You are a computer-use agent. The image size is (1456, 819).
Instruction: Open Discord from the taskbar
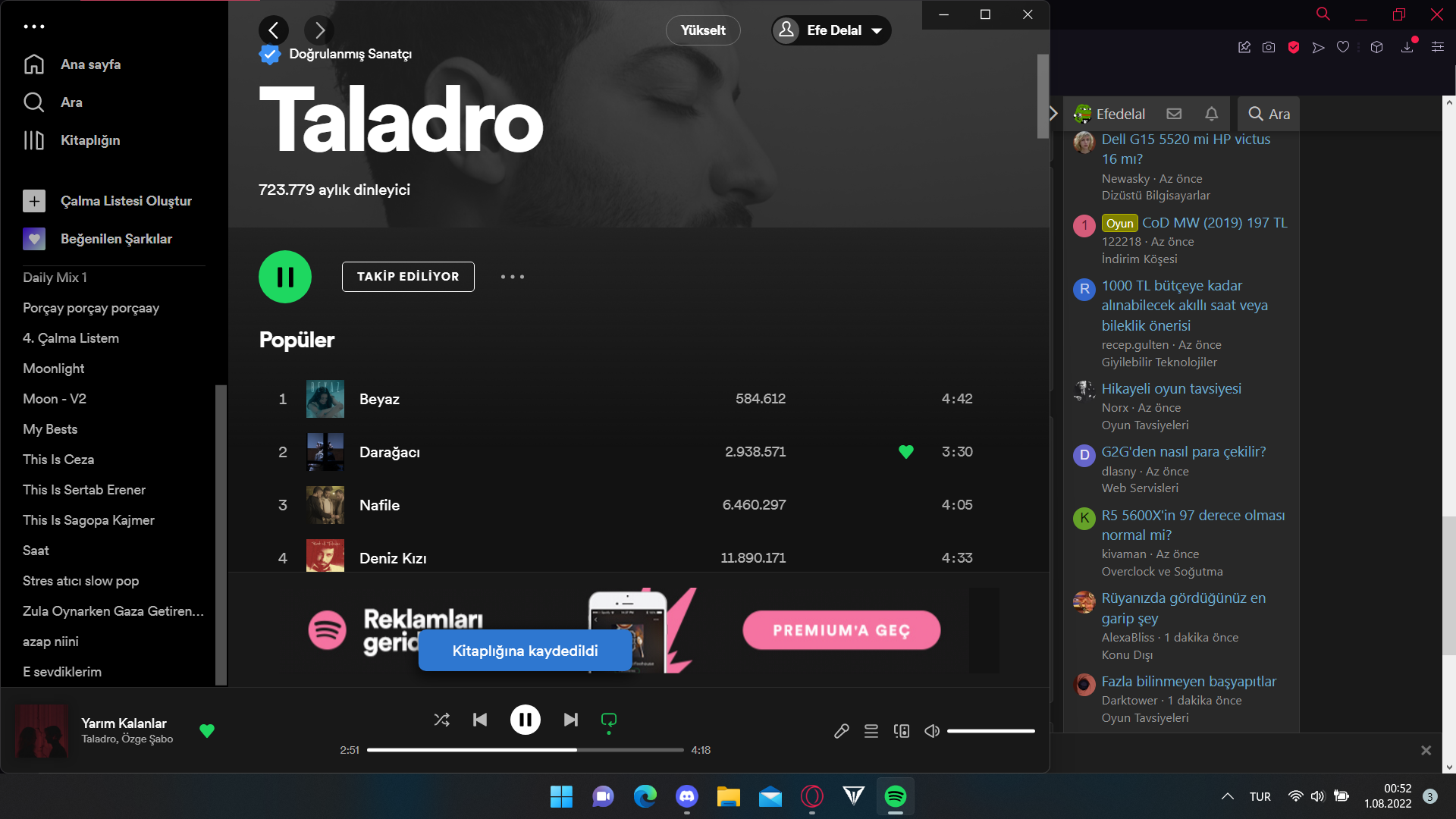pyautogui.click(x=687, y=796)
